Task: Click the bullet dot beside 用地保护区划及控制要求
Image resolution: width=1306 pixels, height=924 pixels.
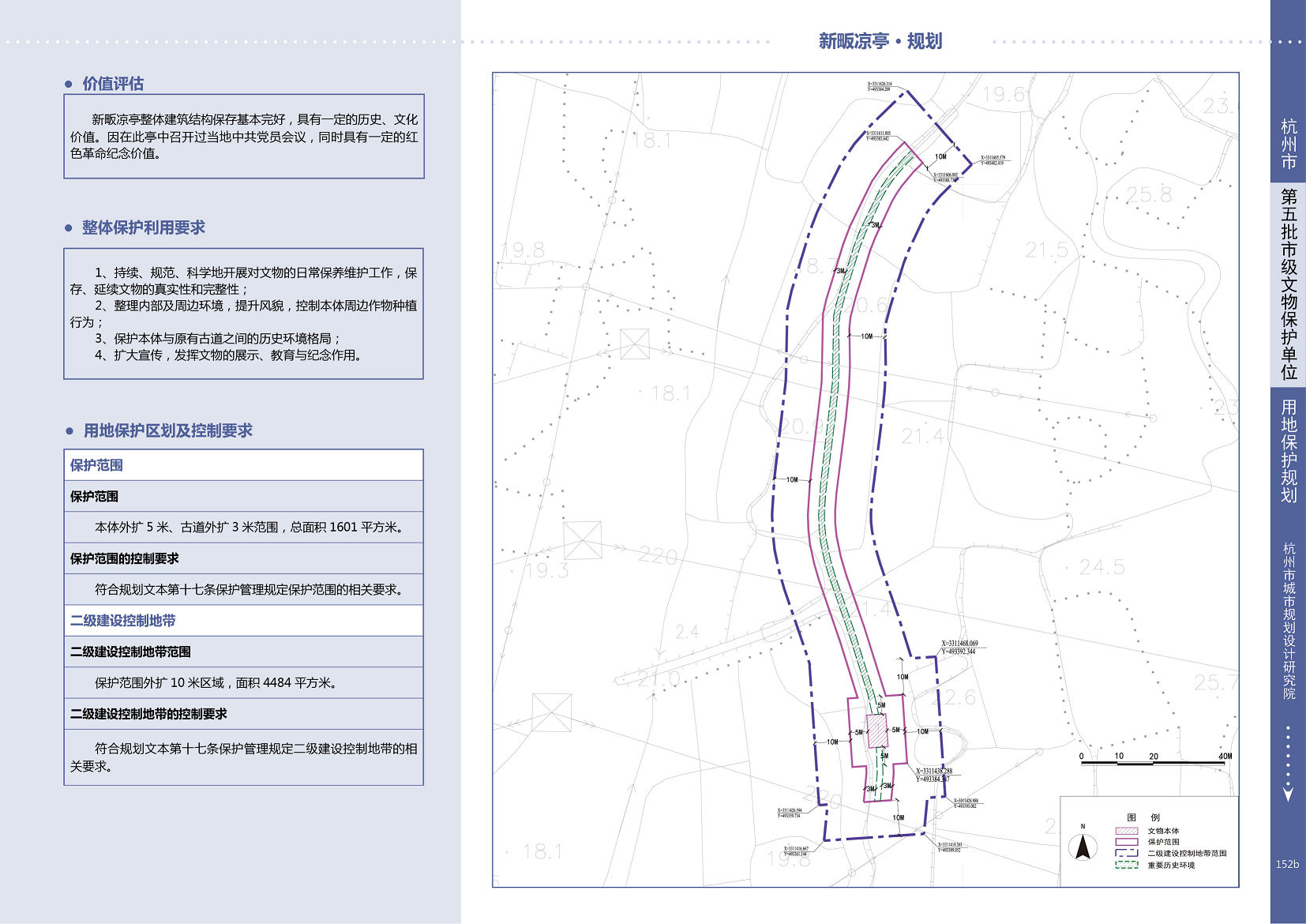Action: pyautogui.click(x=69, y=431)
